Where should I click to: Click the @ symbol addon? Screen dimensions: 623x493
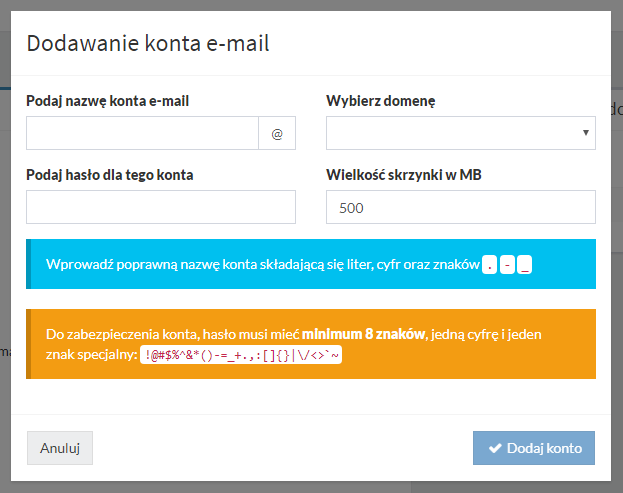coord(277,133)
